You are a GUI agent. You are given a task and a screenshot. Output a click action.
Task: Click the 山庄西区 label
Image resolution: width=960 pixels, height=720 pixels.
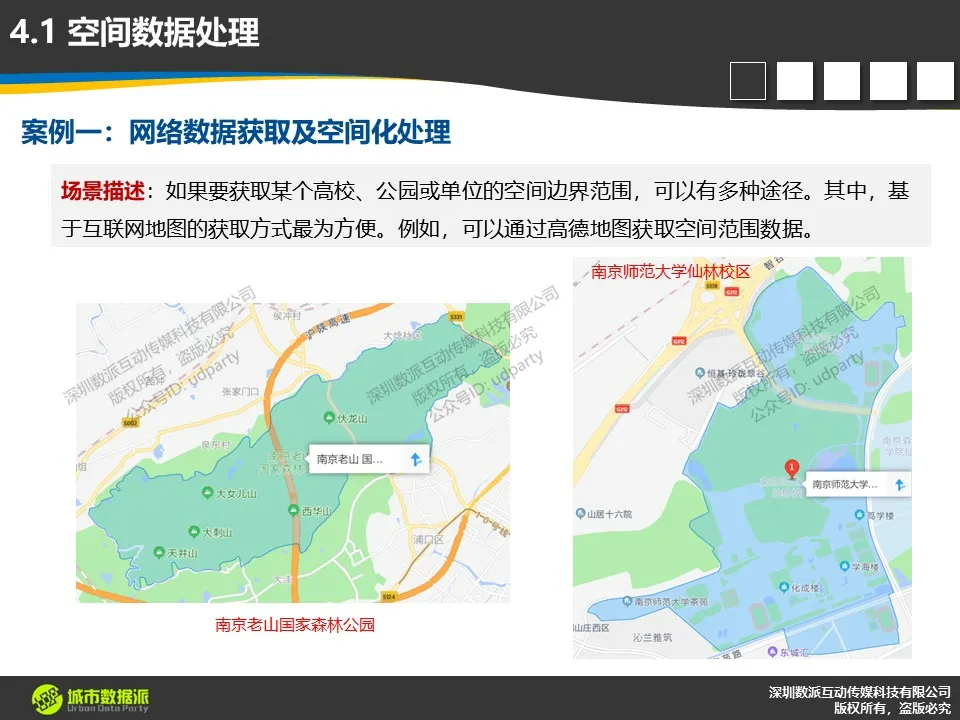pos(591,628)
